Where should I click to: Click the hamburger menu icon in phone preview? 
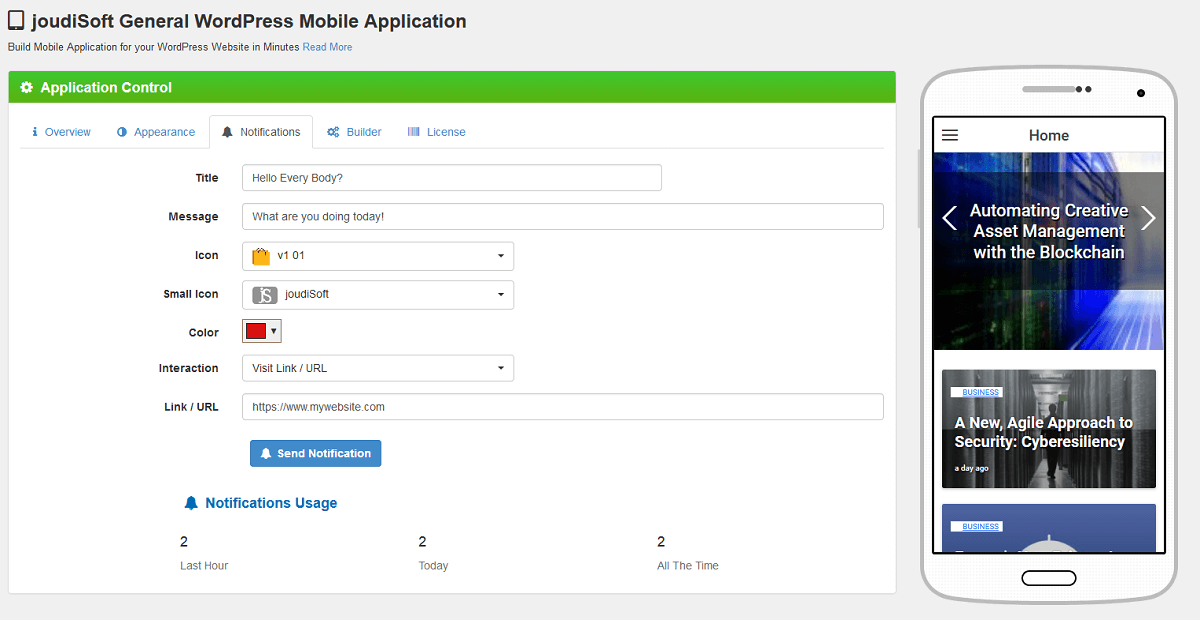coord(950,135)
